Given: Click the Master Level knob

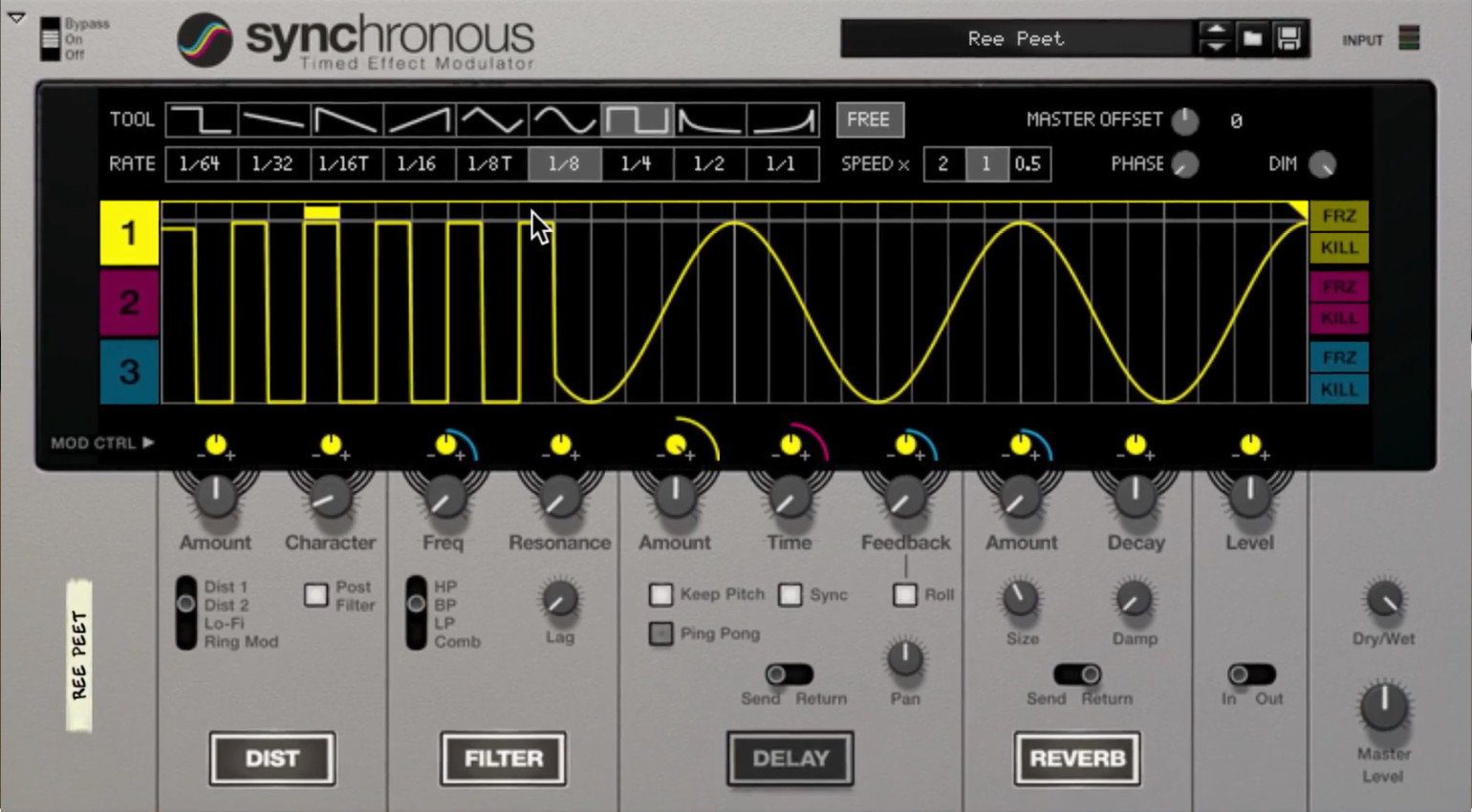Looking at the screenshot, I should coord(1383,708).
